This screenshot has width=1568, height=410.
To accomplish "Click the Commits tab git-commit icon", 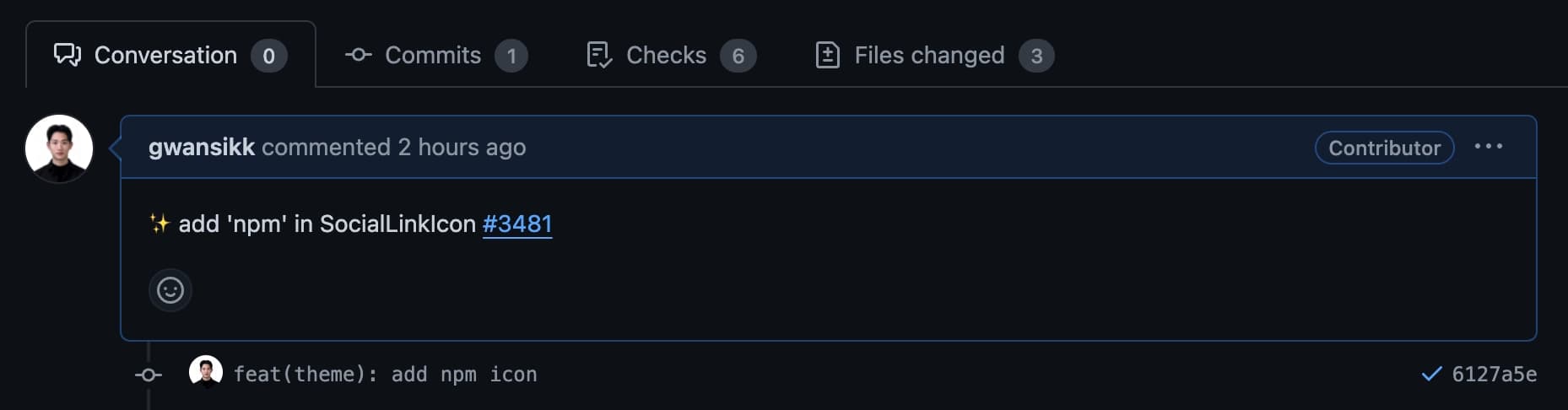I will (359, 55).
